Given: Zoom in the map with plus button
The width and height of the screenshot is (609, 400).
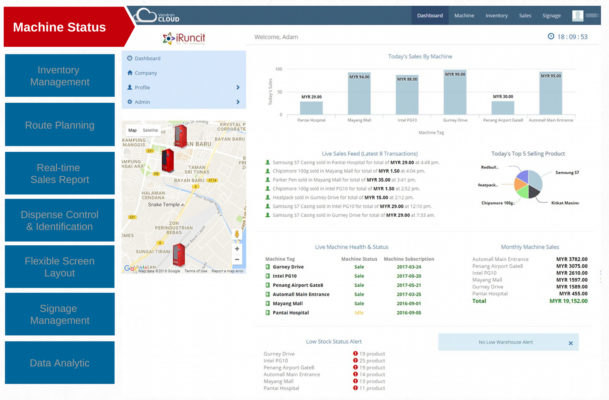Looking at the screenshot, I should coord(237,249).
